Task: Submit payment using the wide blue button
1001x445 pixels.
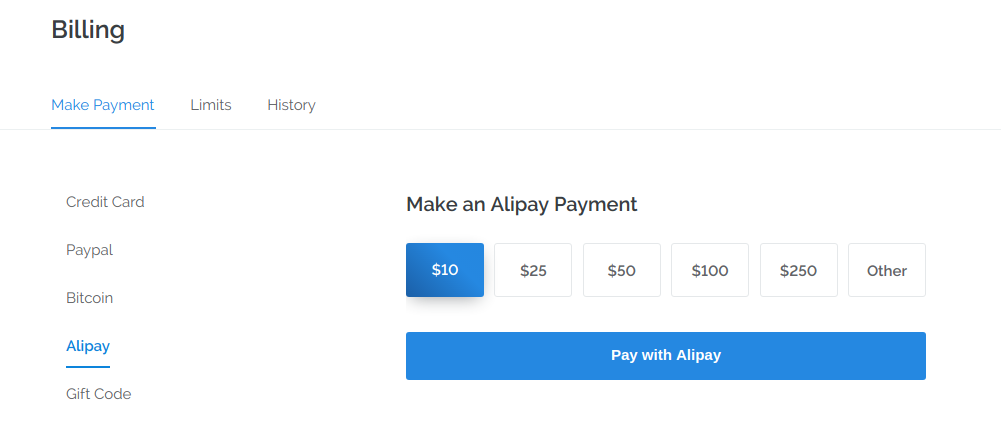Action: [666, 356]
